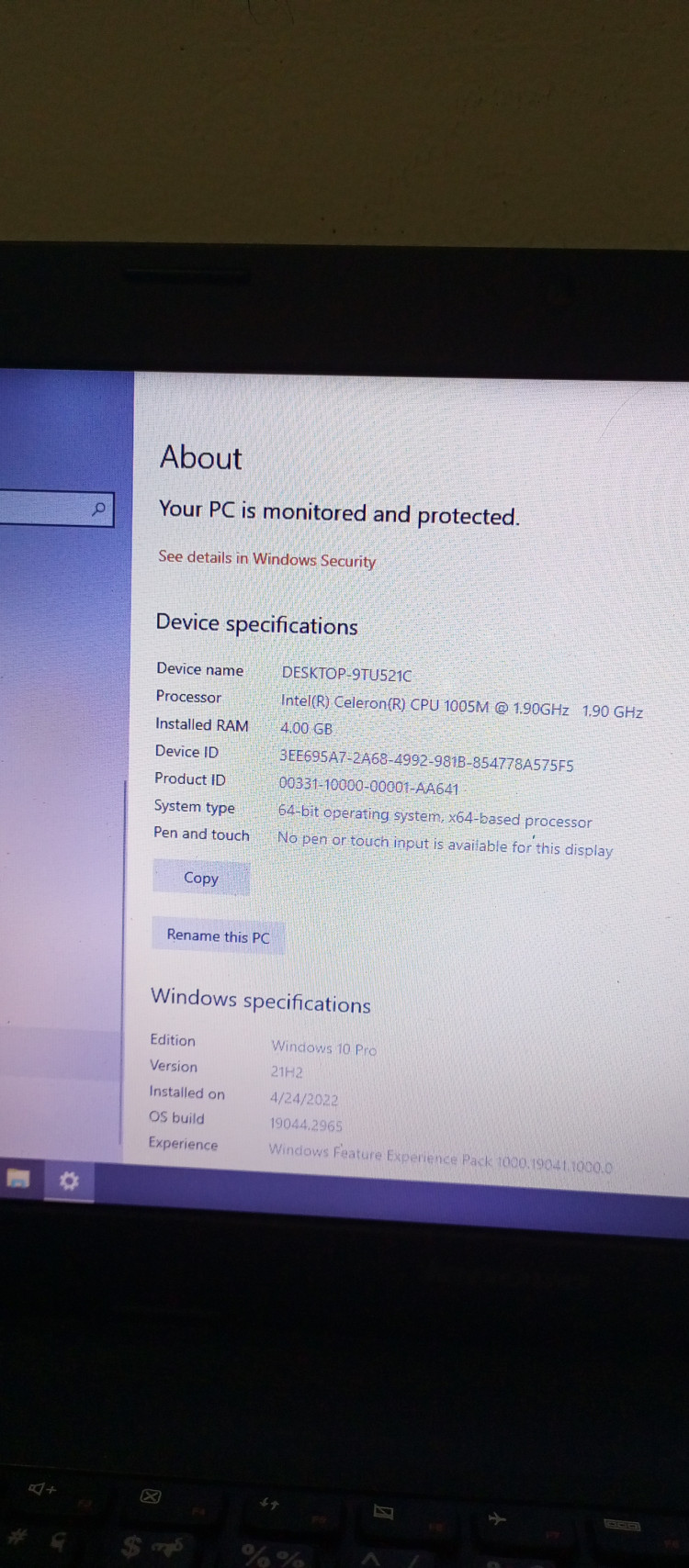The image size is (689, 1568).
Task: Click the Rename this PC button
Action: tap(218, 936)
